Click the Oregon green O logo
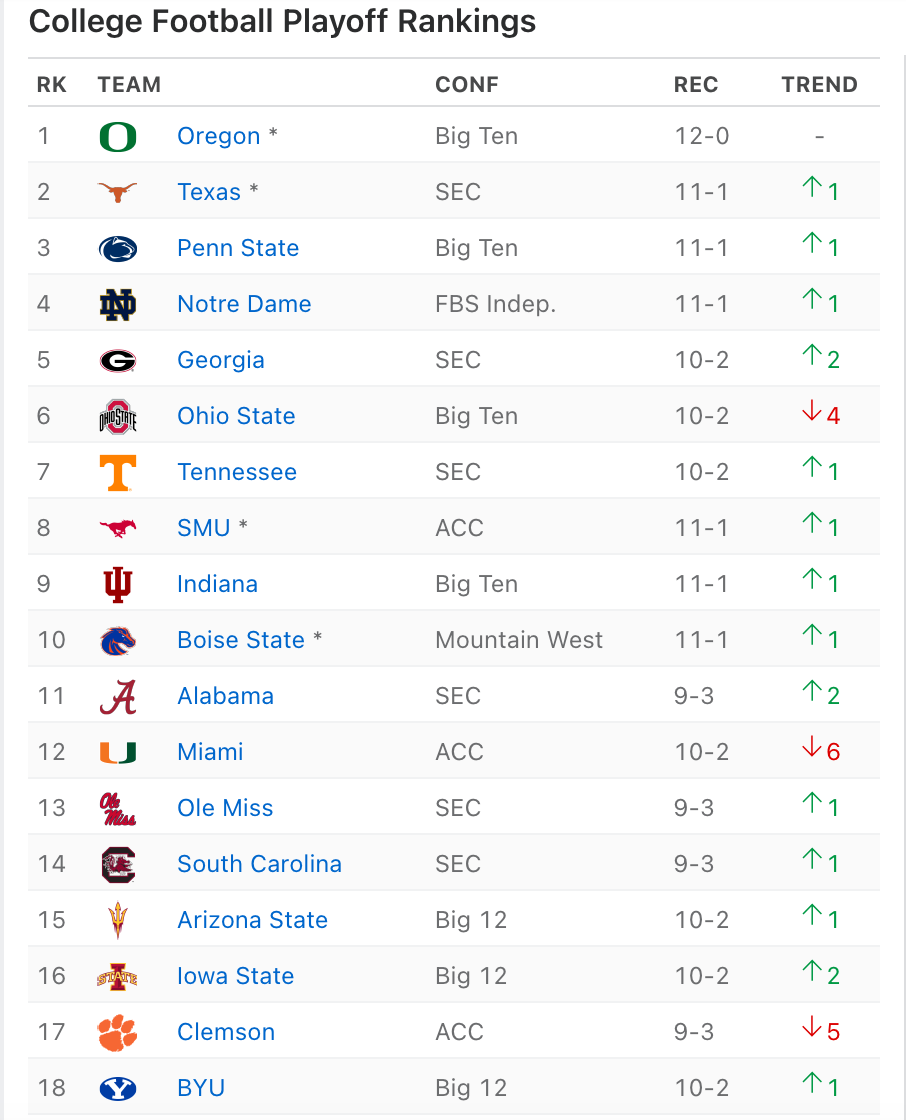The image size is (906, 1120). (118, 136)
